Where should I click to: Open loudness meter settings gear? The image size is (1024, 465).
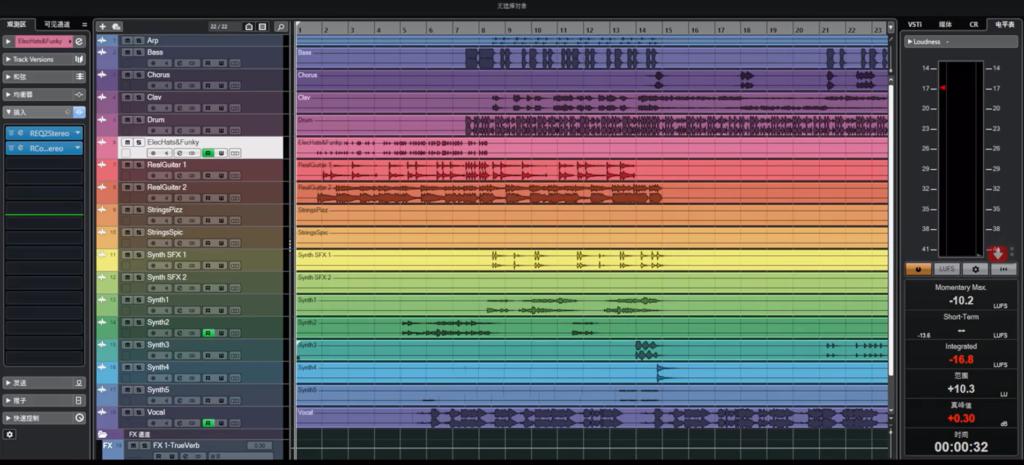click(x=975, y=269)
